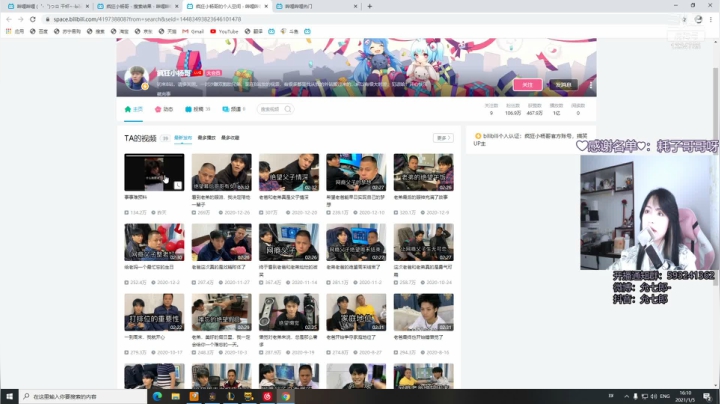The image size is (720, 404).
Task: Open the taskbar volume control
Action: point(654,396)
